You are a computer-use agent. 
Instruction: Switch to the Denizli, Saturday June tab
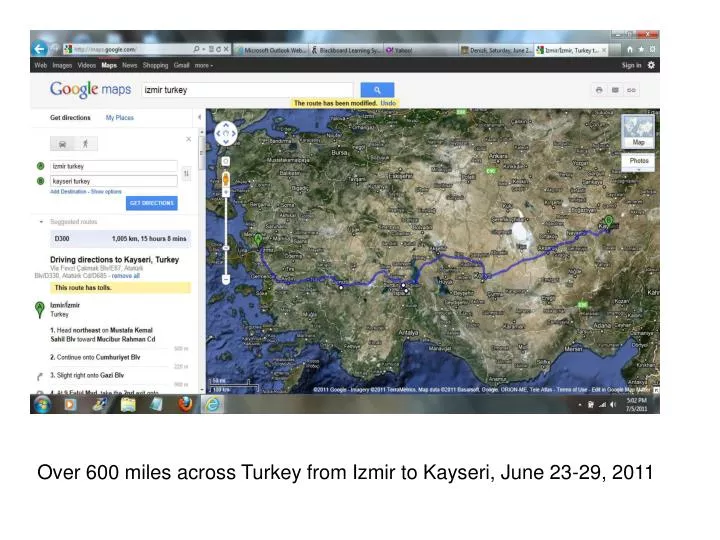click(496, 51)
